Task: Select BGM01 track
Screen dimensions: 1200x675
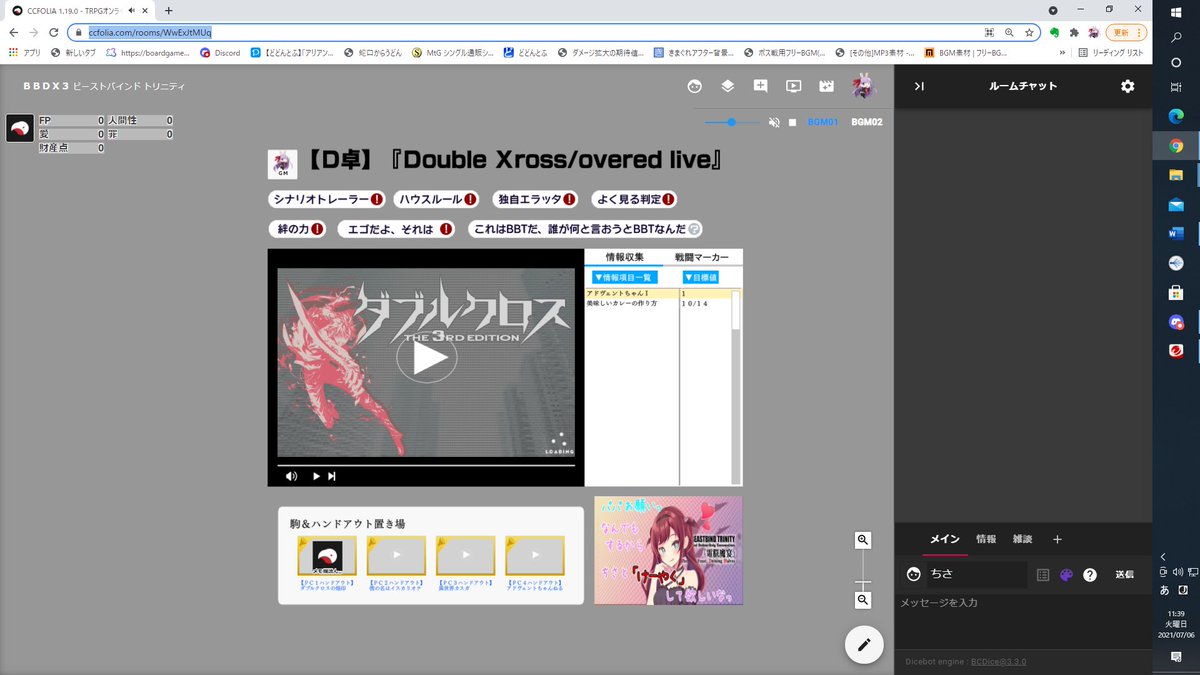Action: (x=822, y=122)
